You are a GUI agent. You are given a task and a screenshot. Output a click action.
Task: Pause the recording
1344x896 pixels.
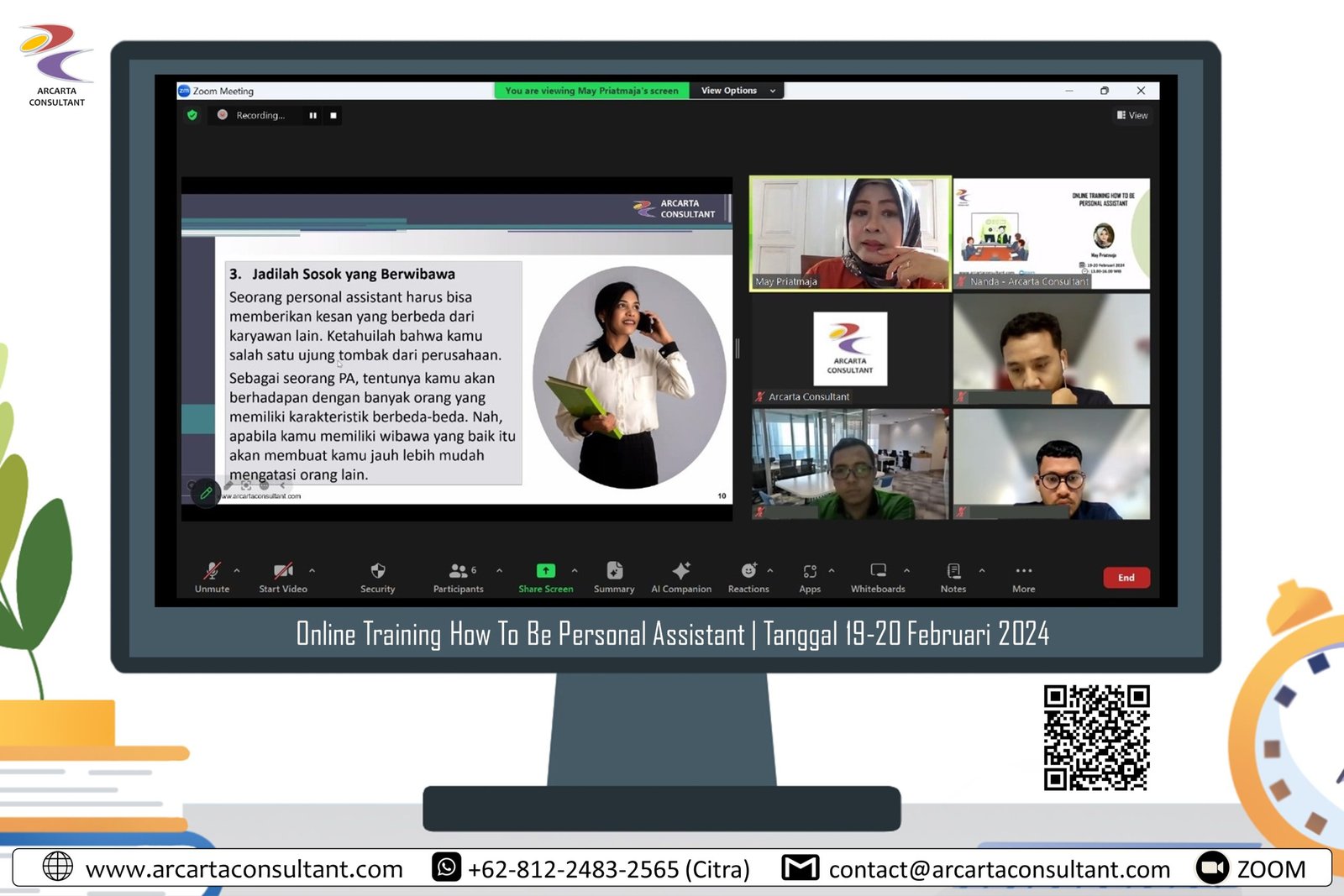(x=312, y=116)
